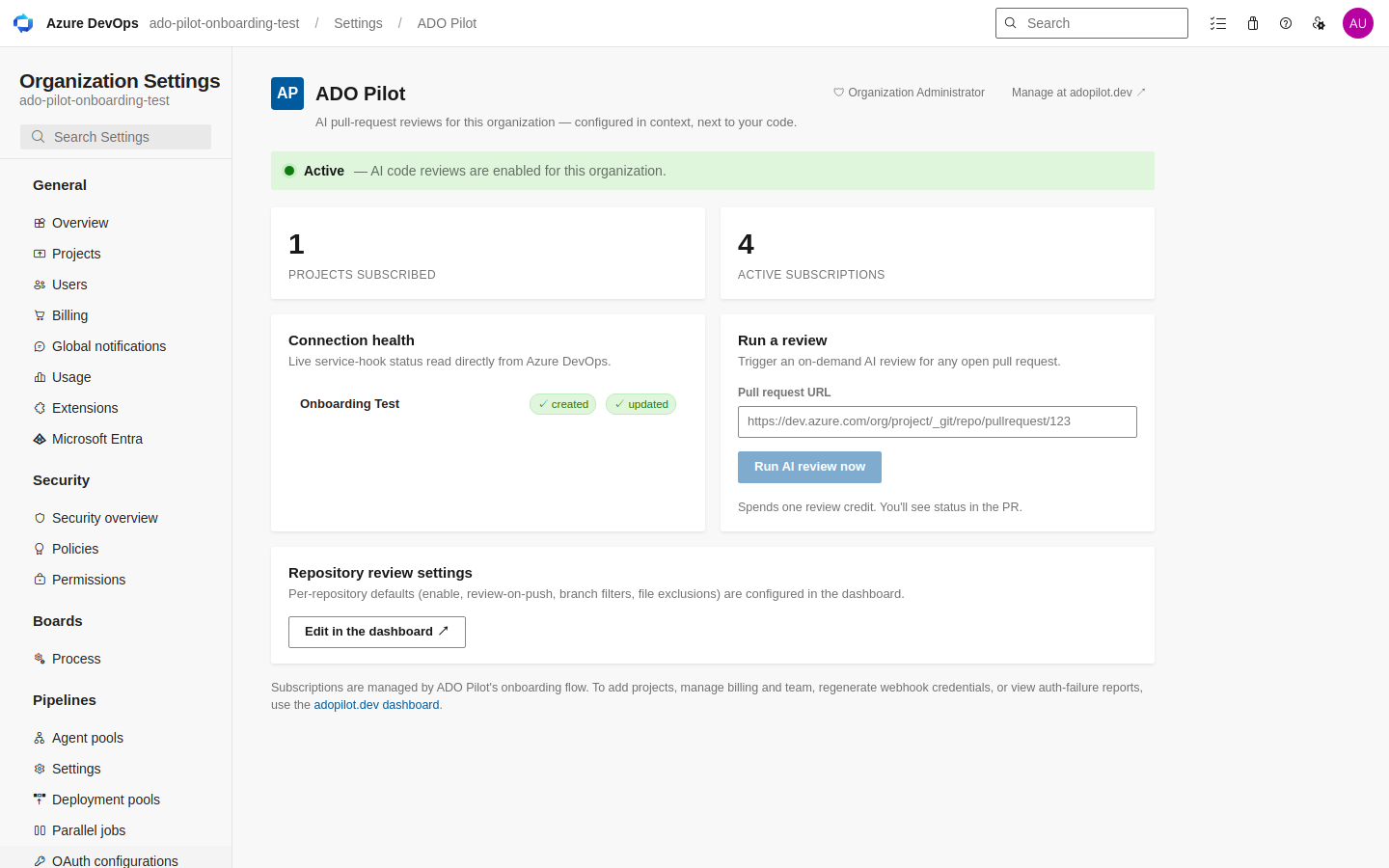Click the Billing cart icon
This screenshot has width=1389, height=868.
pos(40,315)
